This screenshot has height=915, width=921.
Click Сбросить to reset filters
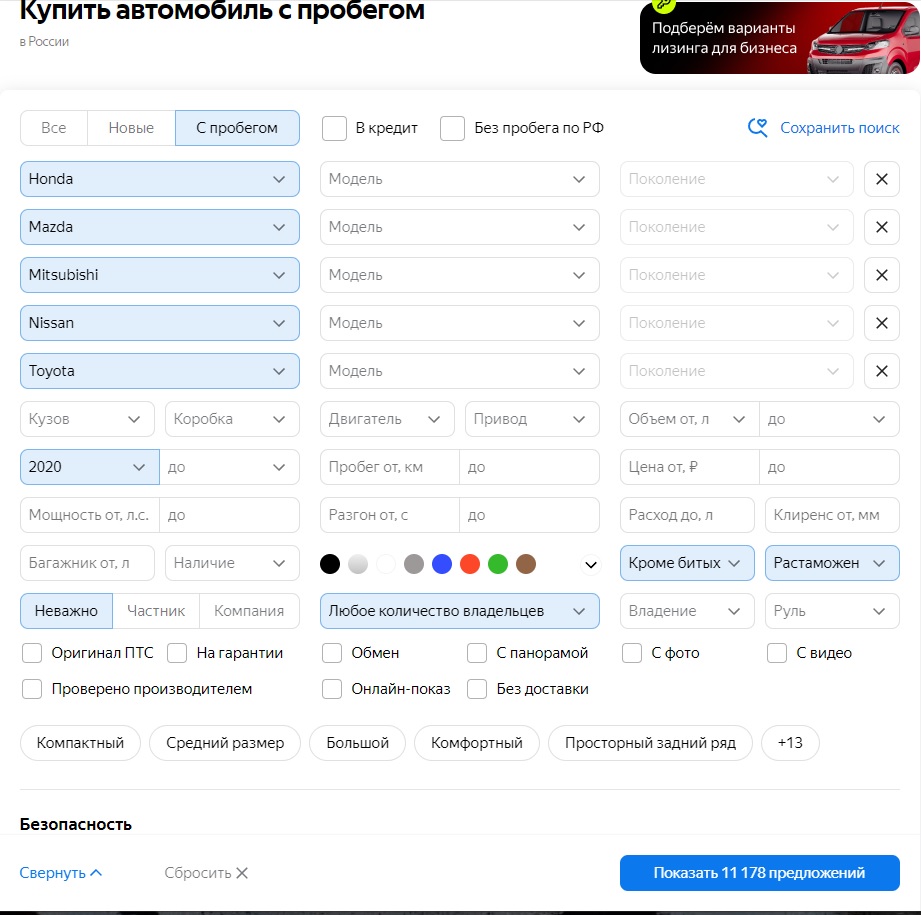coord(206,873)
